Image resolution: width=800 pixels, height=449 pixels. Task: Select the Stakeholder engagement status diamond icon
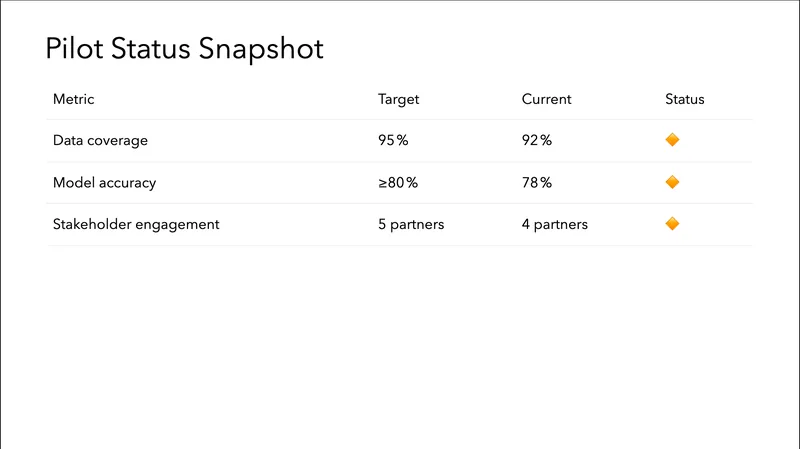coord(672,224)
